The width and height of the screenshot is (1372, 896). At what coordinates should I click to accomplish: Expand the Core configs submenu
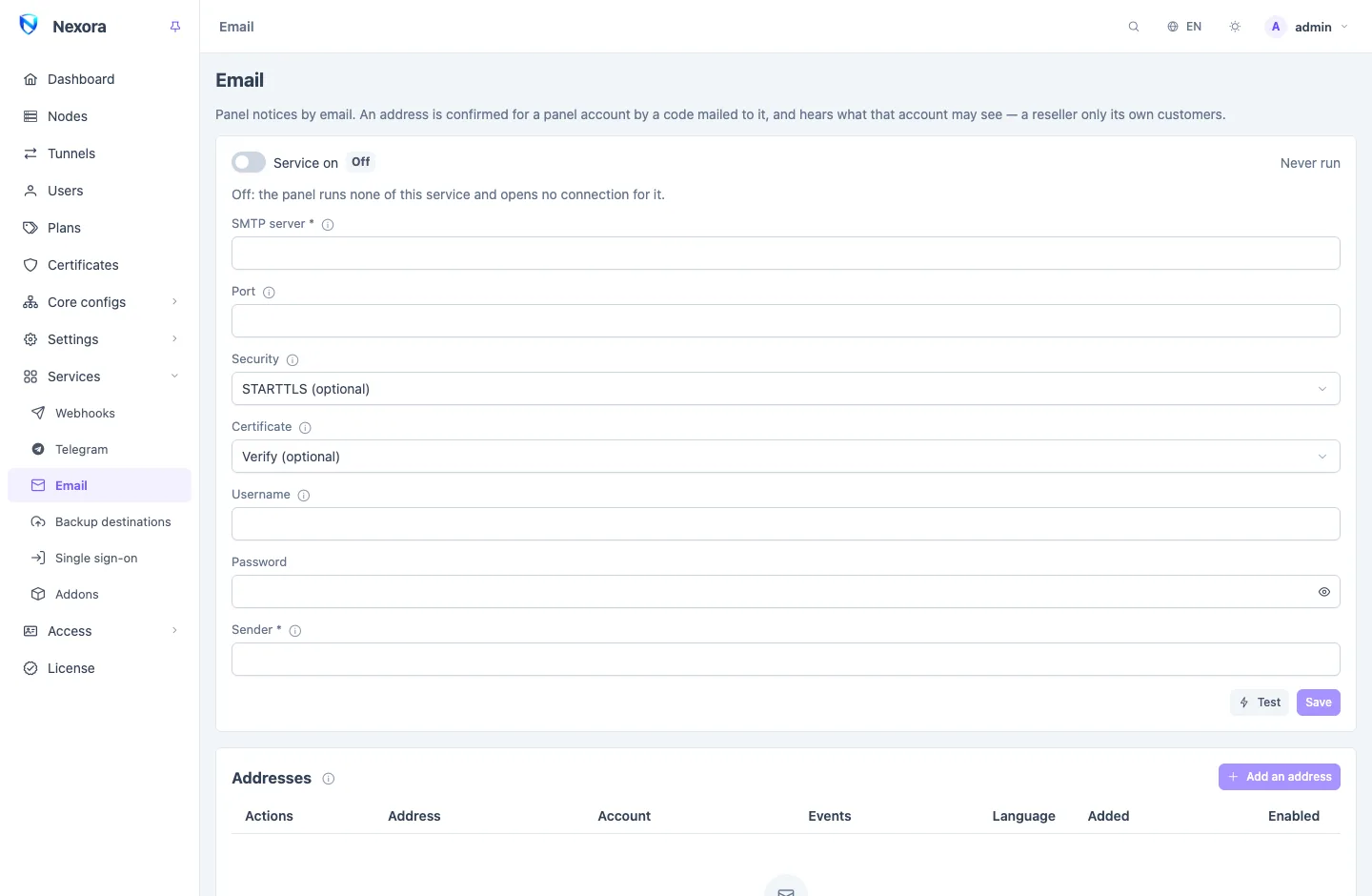tap(100, 302)
